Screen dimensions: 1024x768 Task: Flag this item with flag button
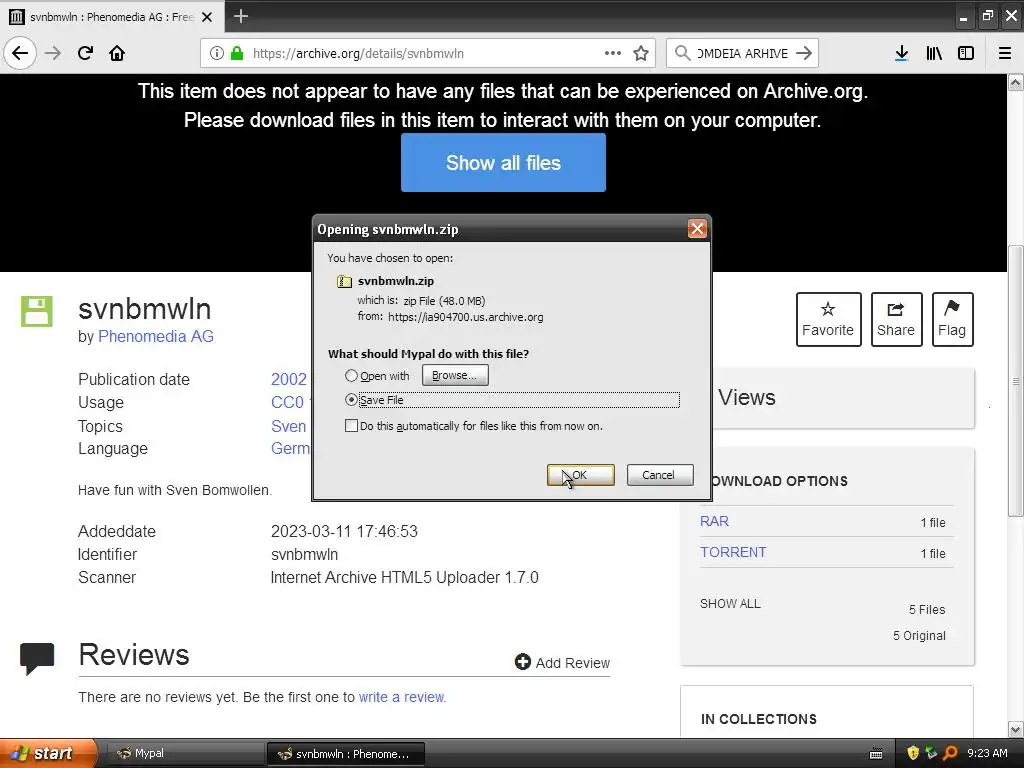click(952, 319)
